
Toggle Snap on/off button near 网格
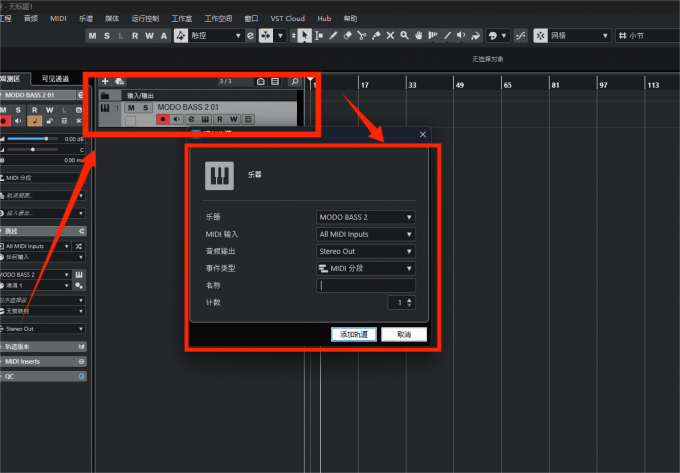(x=540, y=36)
